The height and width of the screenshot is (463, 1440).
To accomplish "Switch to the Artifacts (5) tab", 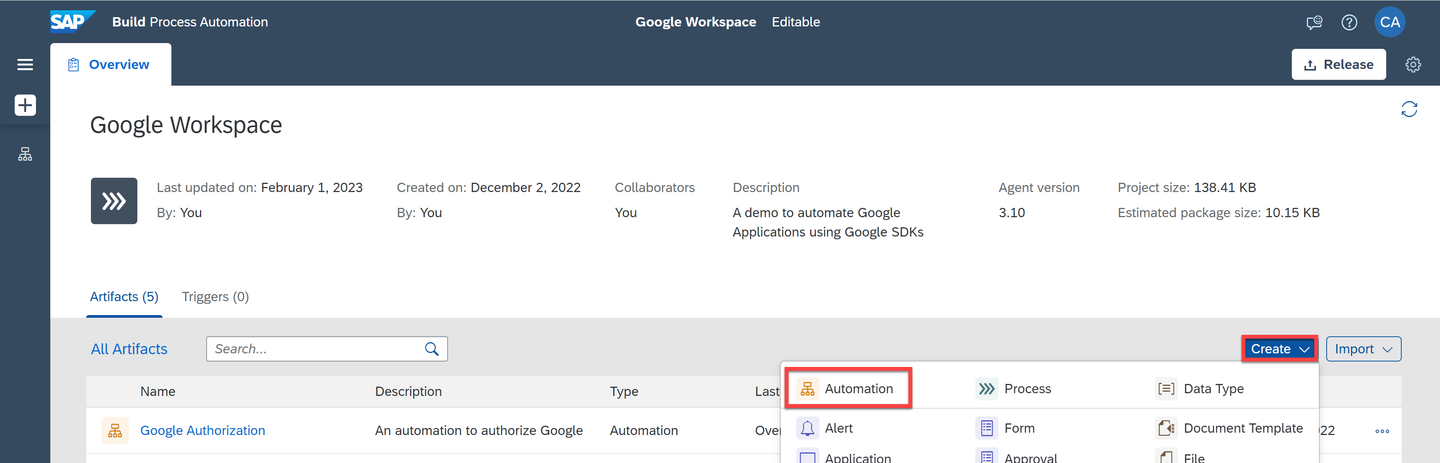I will tap(124, 297).
